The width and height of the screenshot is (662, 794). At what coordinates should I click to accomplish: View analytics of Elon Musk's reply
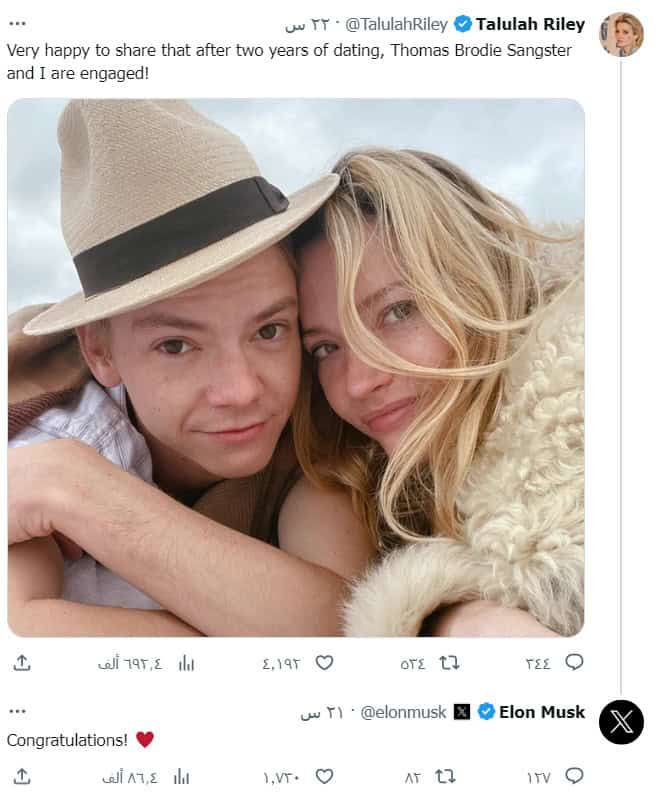point(181,776)
